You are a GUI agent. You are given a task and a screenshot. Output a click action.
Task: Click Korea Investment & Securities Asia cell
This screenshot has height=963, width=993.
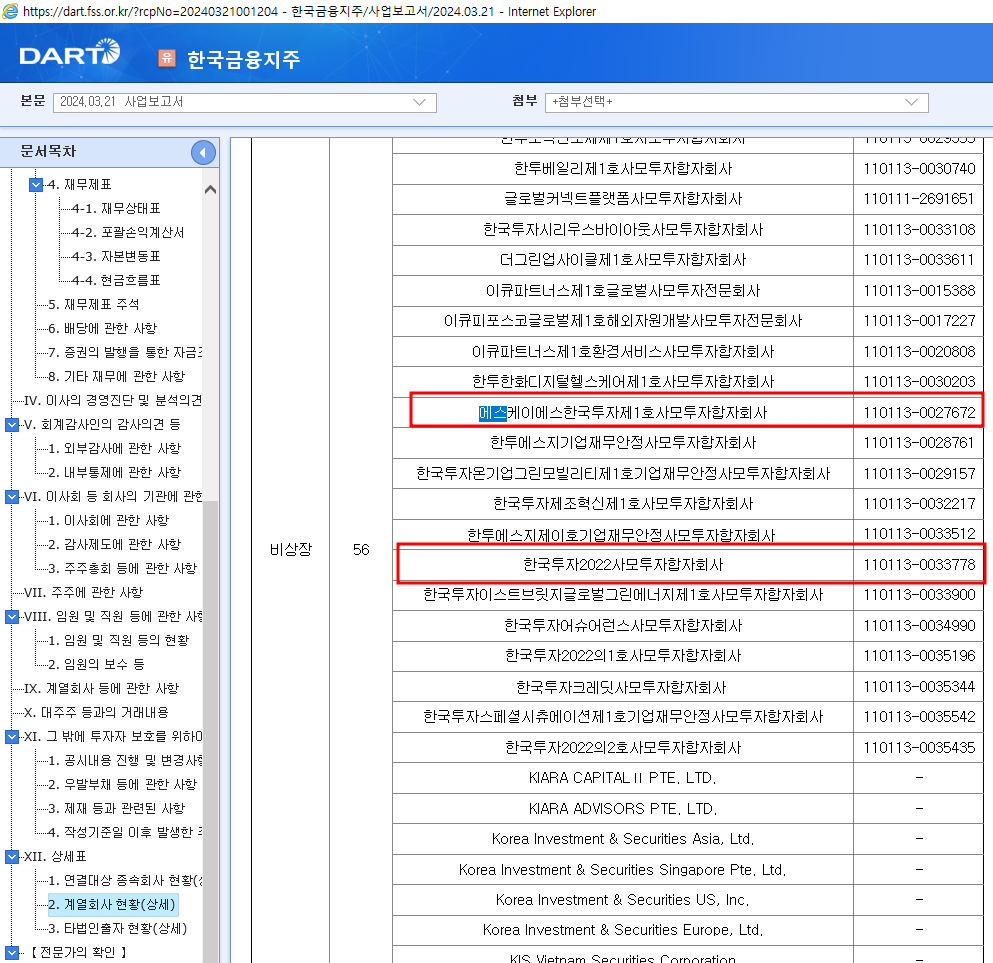[x=623, y=839]
